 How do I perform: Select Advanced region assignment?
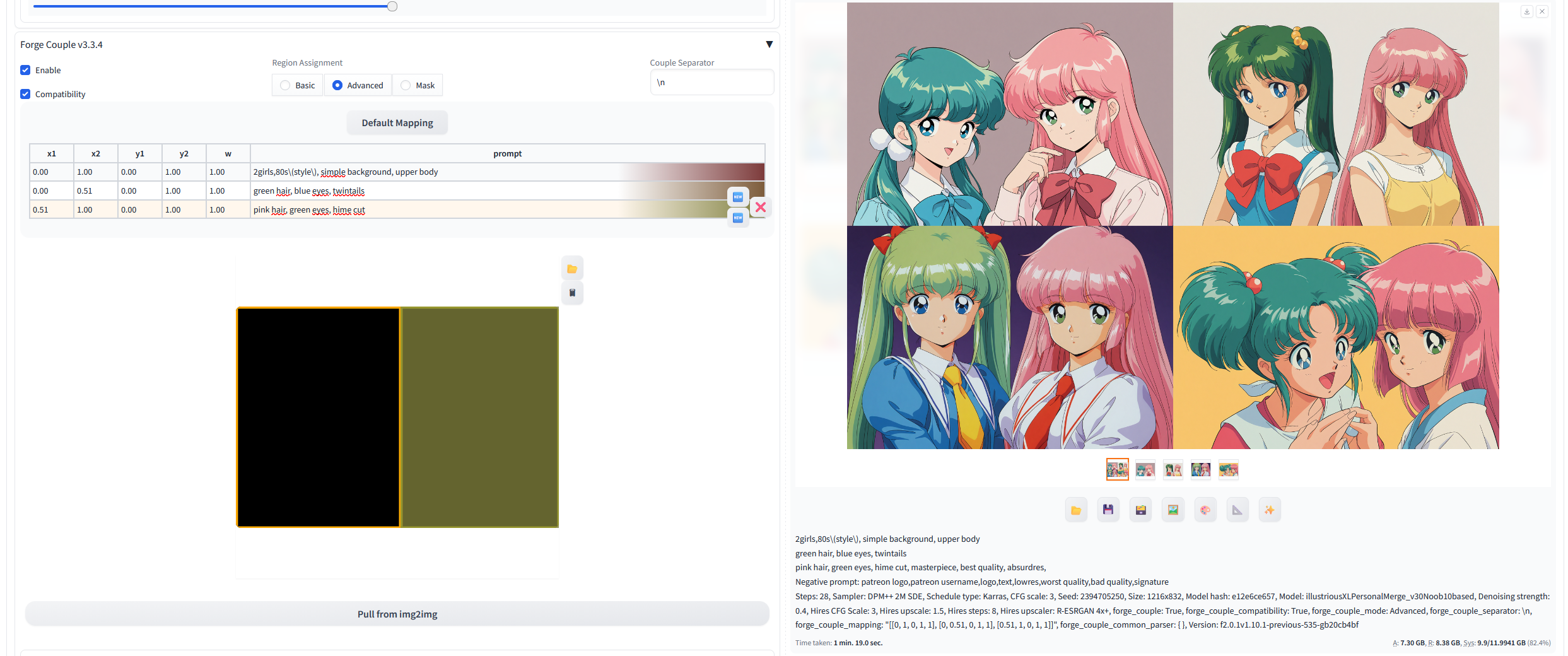pos(358,85)
